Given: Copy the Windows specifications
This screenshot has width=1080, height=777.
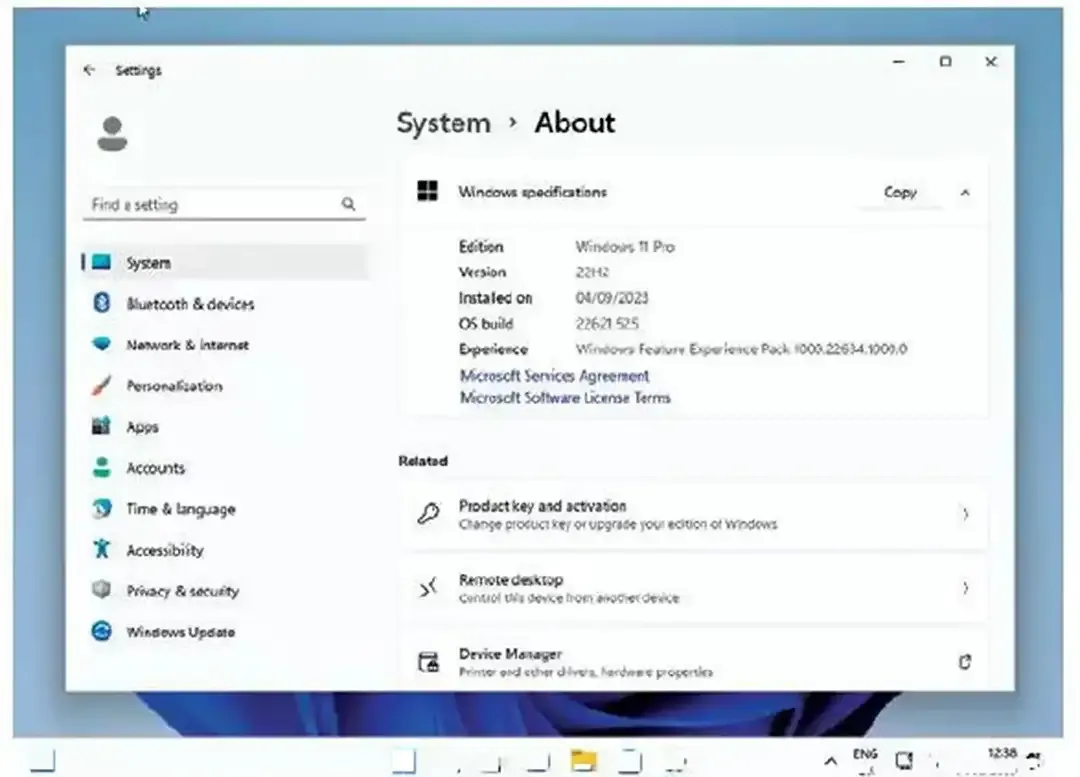Looking at the screenshot, I should 900,192.
